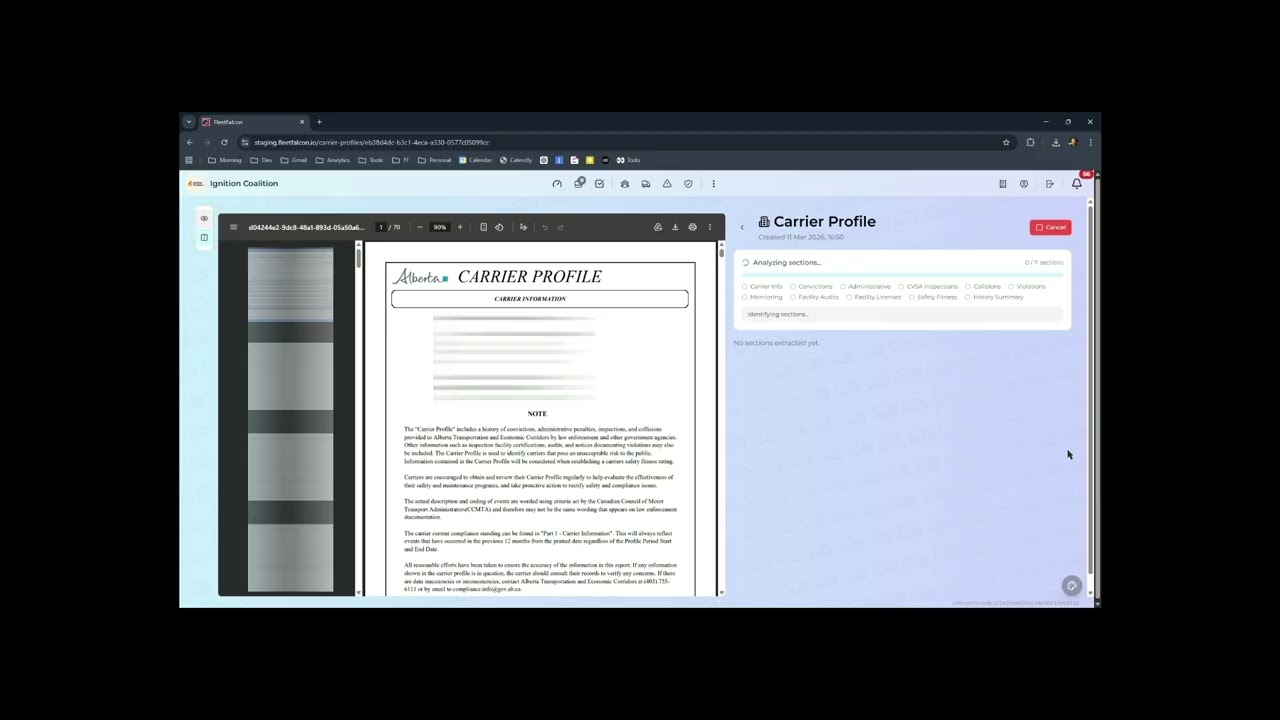Click the draw annotation tool in PDF toolbar
Image resolution: width=1280 pixels, height=720 pixels.
coord(523,227)
